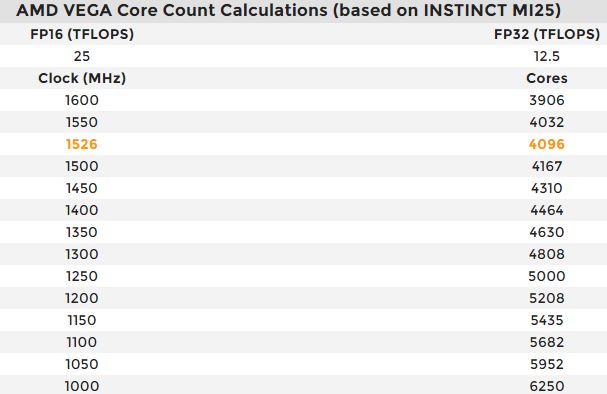Click the FP32 value 12.5
Screen dimensions: 607x394
point(547,56)
